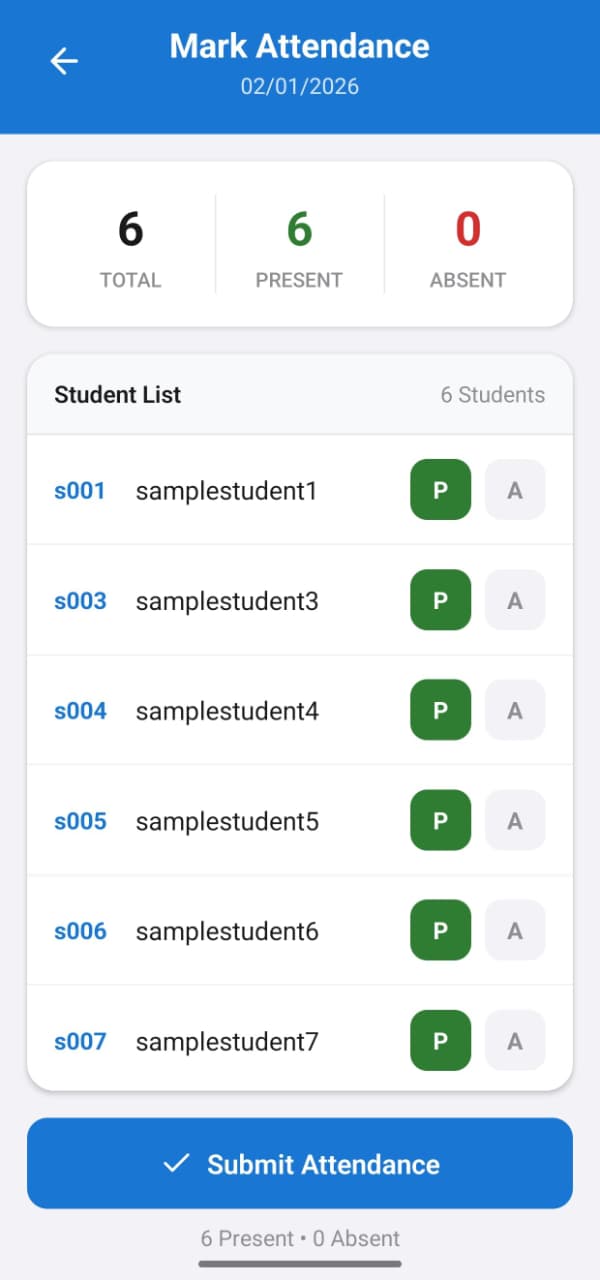Tap the samplestudent6 name row
Screen dimensions: 600x1280
(x=227, y=931)
